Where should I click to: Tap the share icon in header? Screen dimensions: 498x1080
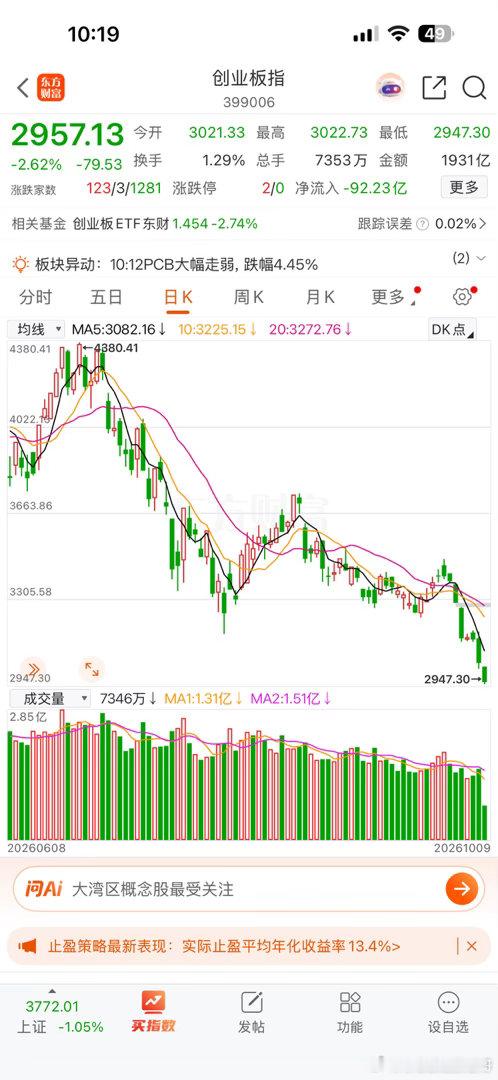click(434, 88)
